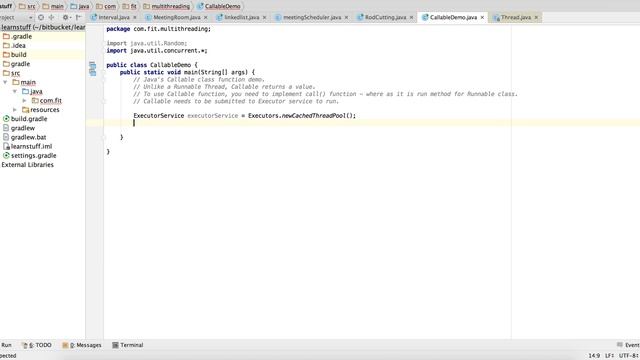Click the gutter icon next to main method

click(x=93, y=72)
